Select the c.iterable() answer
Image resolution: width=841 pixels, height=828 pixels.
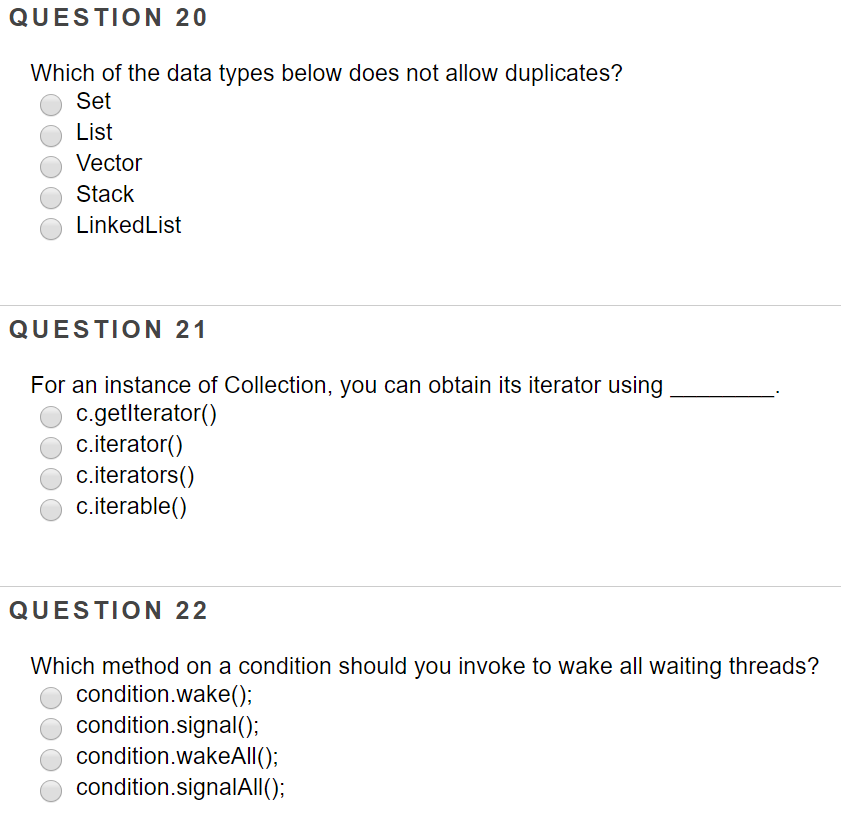[51, 509]
